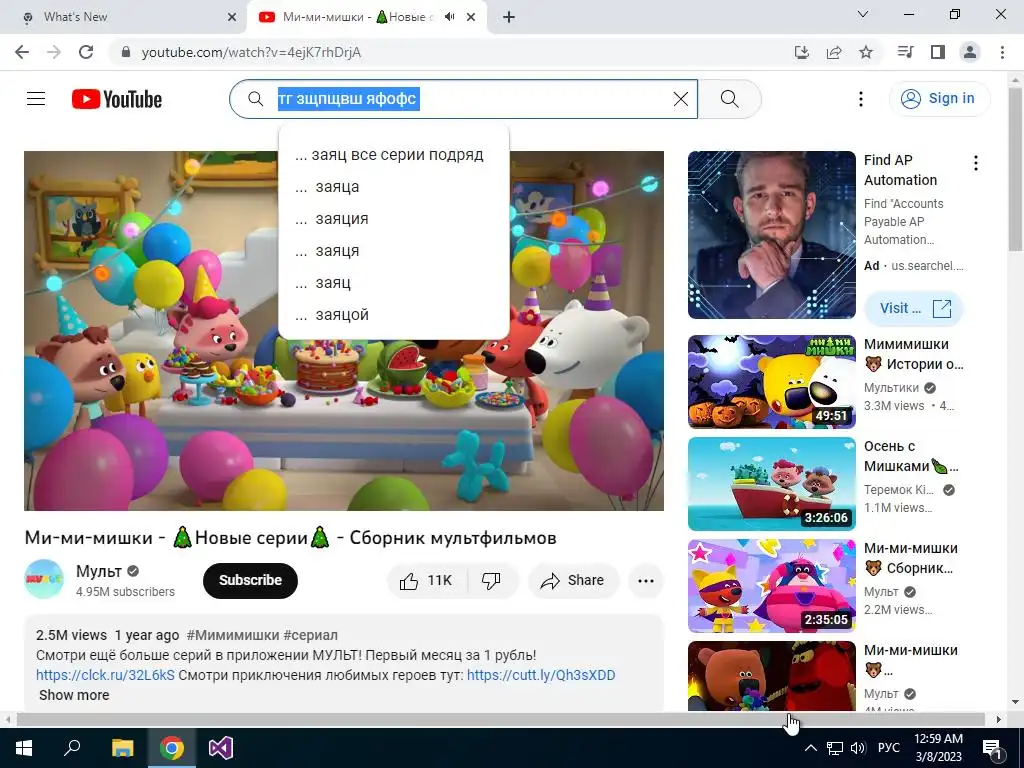Open the Мульт channel avatar

click(x=44, y=579)
